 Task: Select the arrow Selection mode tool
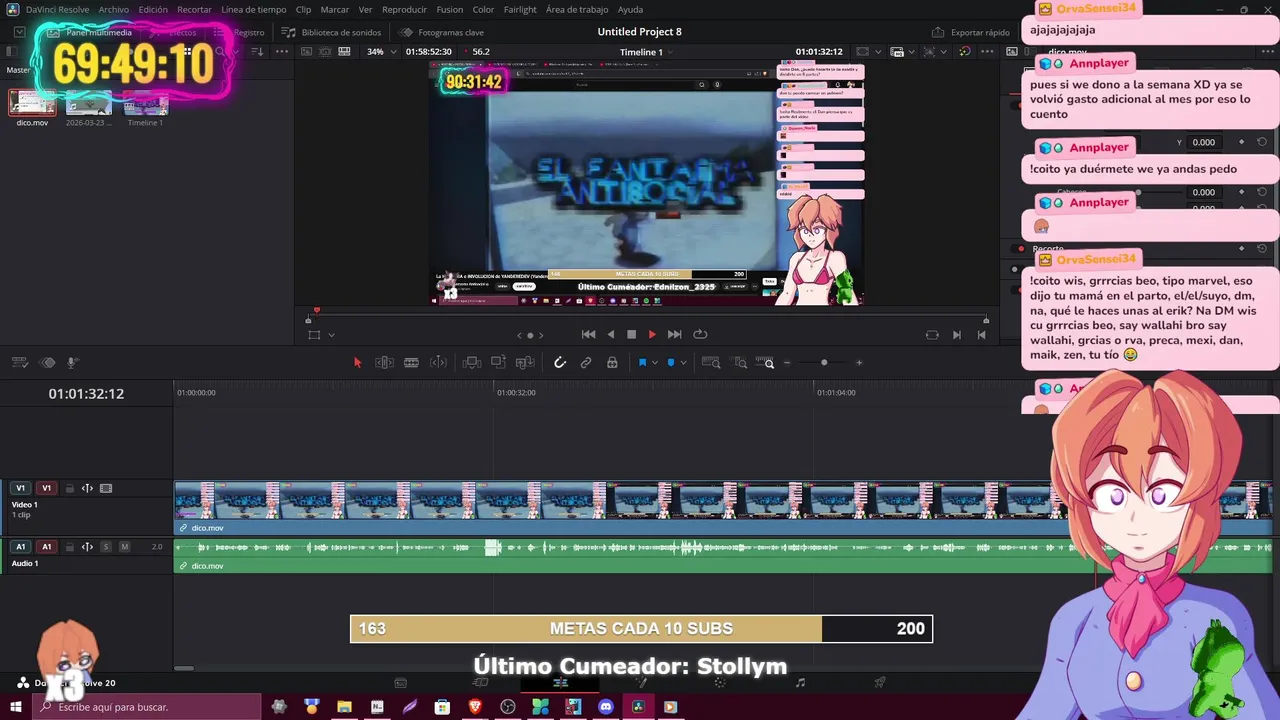pyautogui.click(x=357, y=363)
